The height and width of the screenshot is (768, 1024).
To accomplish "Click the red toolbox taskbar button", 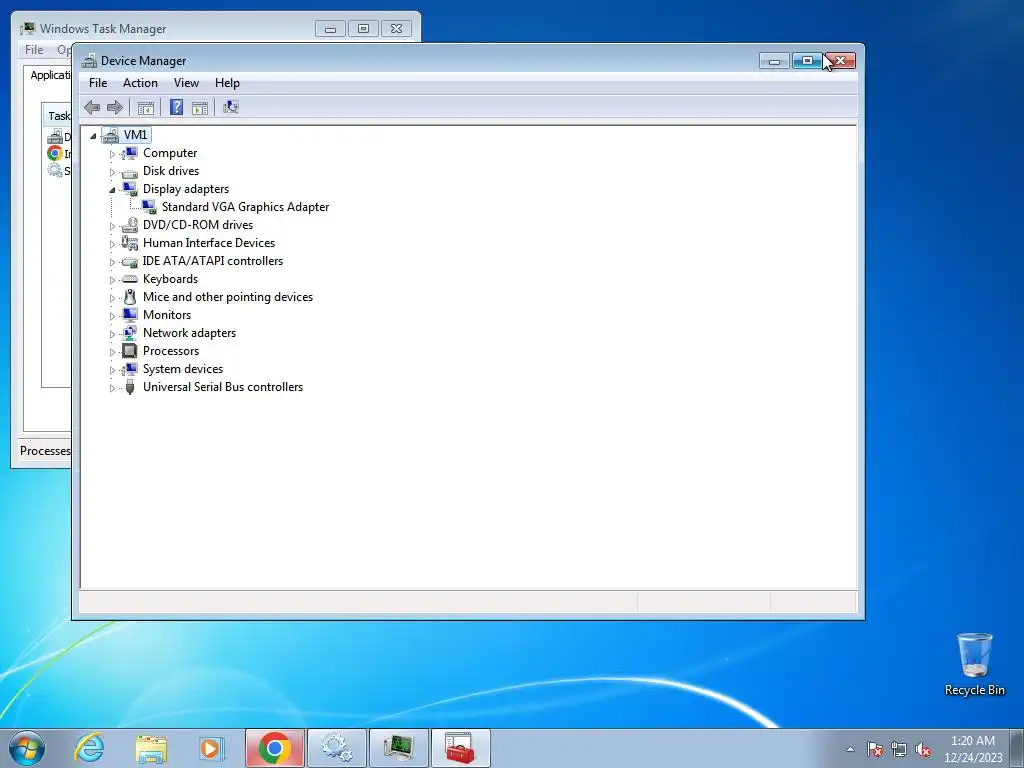I will 460,748.
